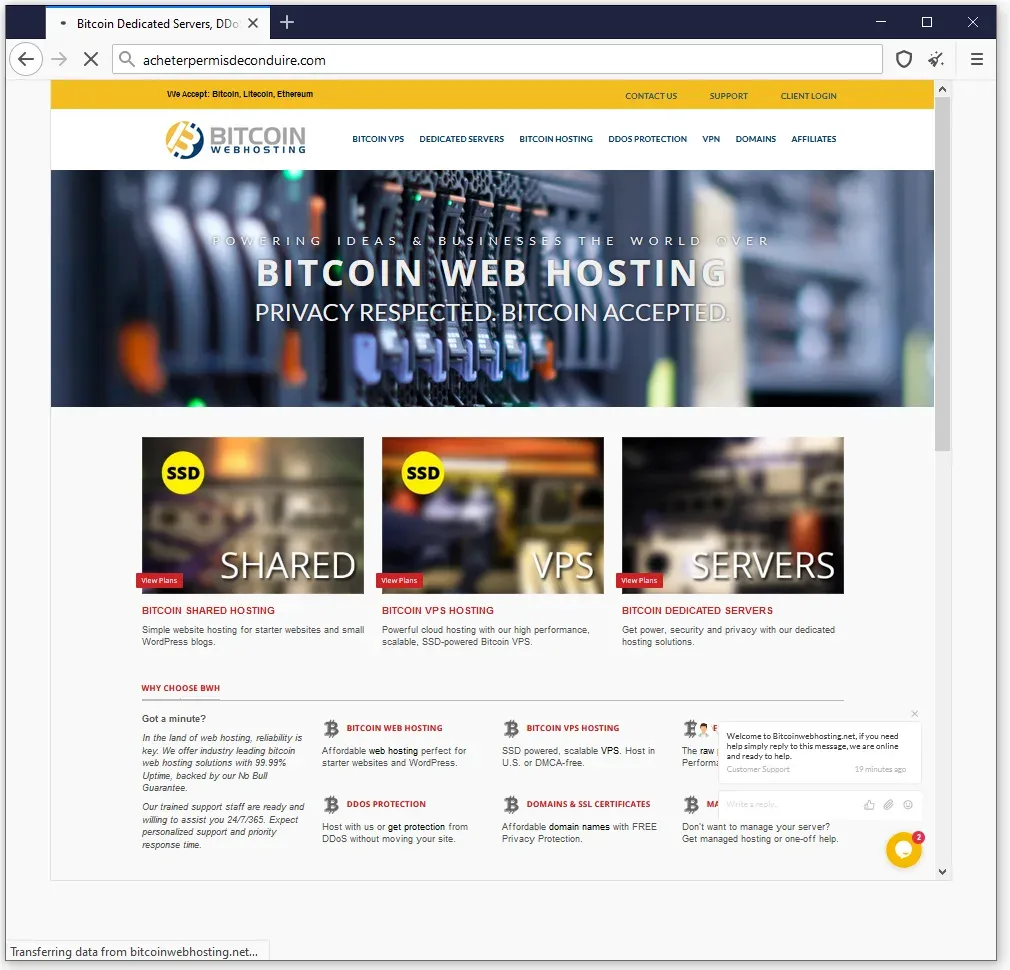Screen dimensions: 1010x970
Task: Open a new browser tab
Action: 287,23
